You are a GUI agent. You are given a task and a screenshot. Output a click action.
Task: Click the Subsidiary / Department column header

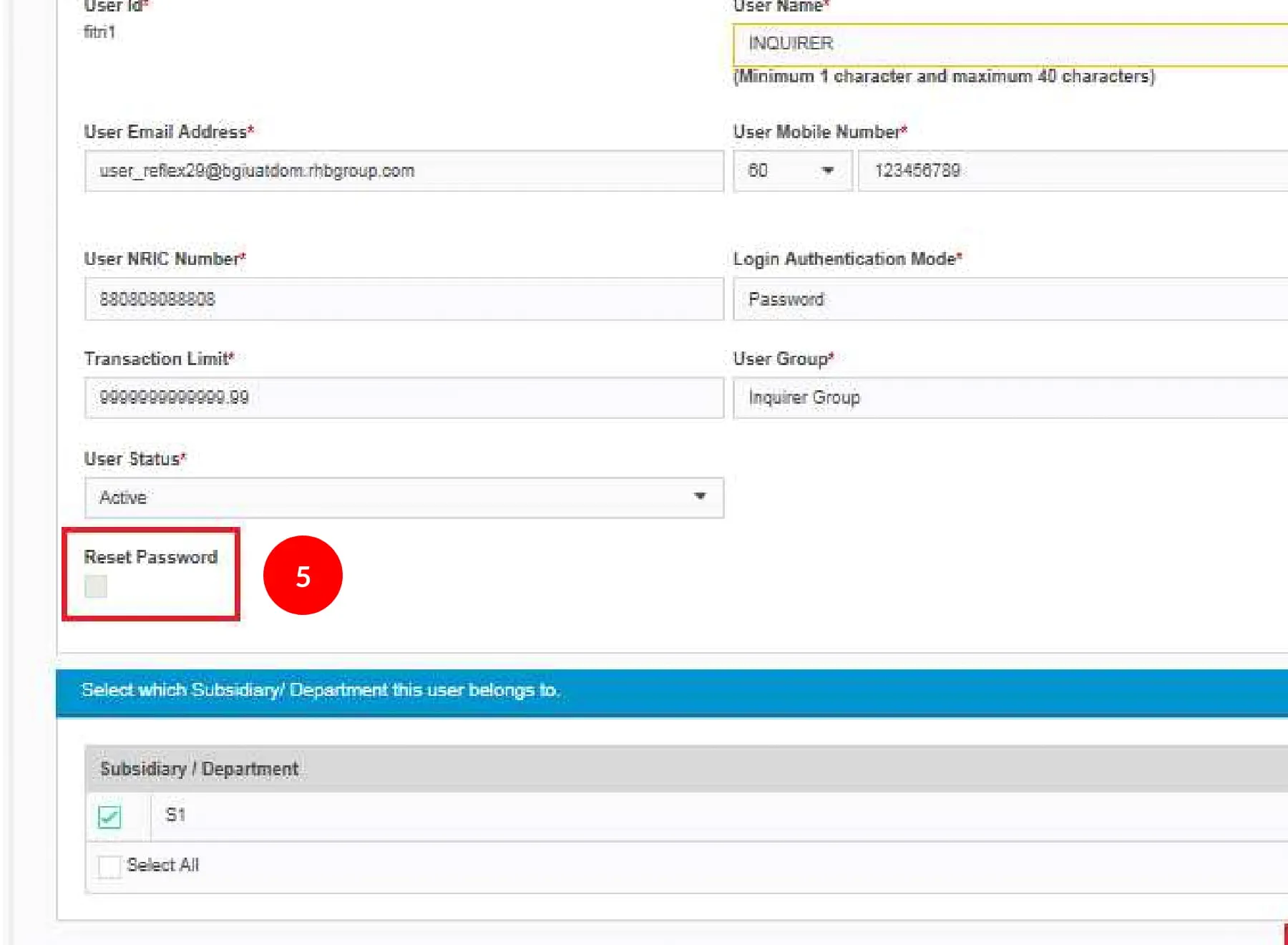[x=200, y=769]
